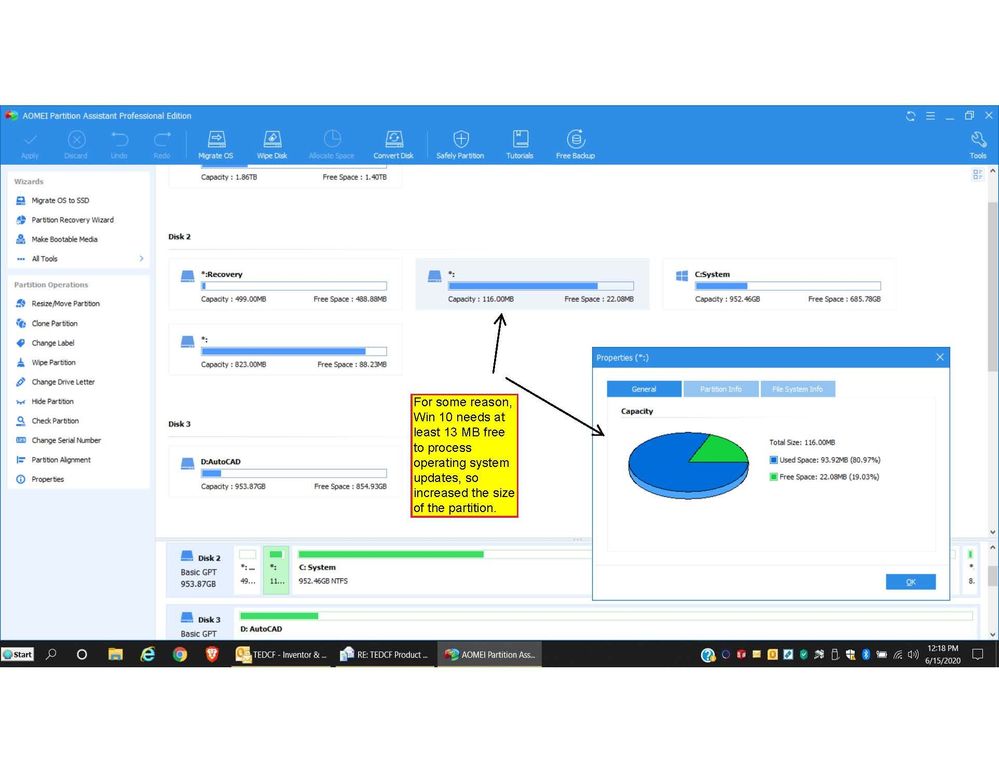This screenshot has width=999, height=772.
Task: Click the Start button on taskbar
Action: click(x=18, y=654)
